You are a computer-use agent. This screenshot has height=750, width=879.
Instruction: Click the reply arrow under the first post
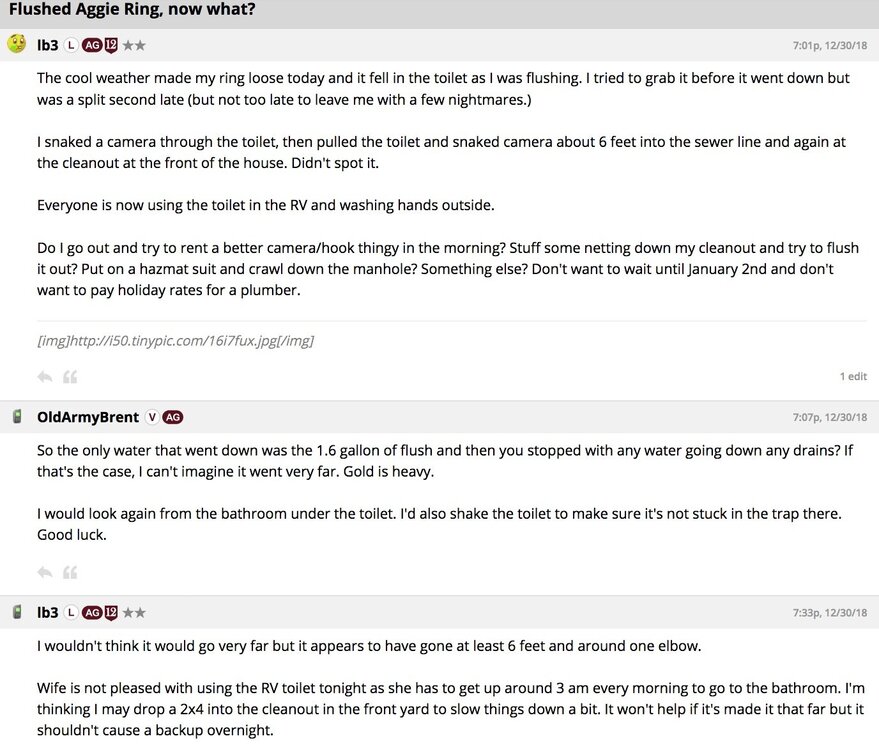click(44, 377)
